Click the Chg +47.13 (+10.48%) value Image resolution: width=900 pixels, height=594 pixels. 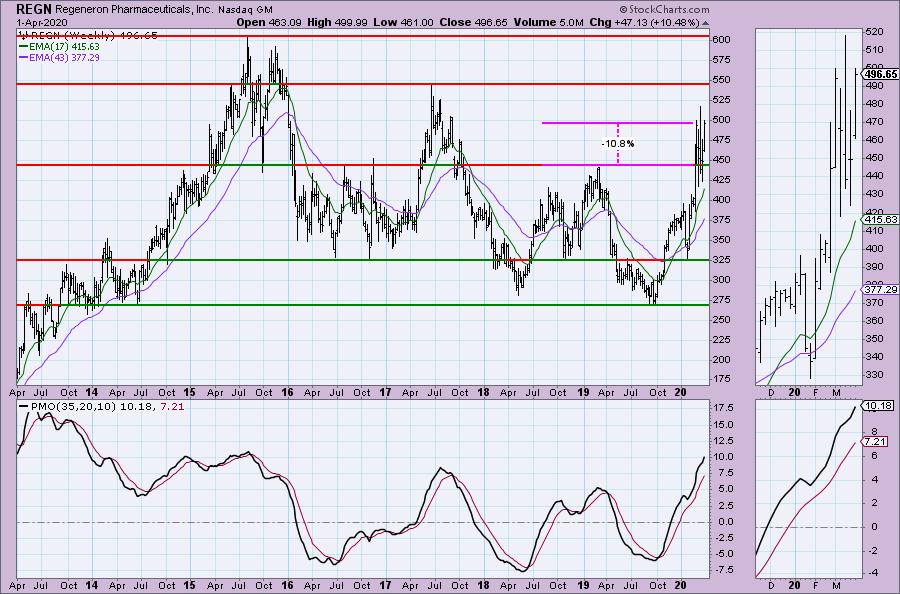pyautogui.click(x=645, y=23)
